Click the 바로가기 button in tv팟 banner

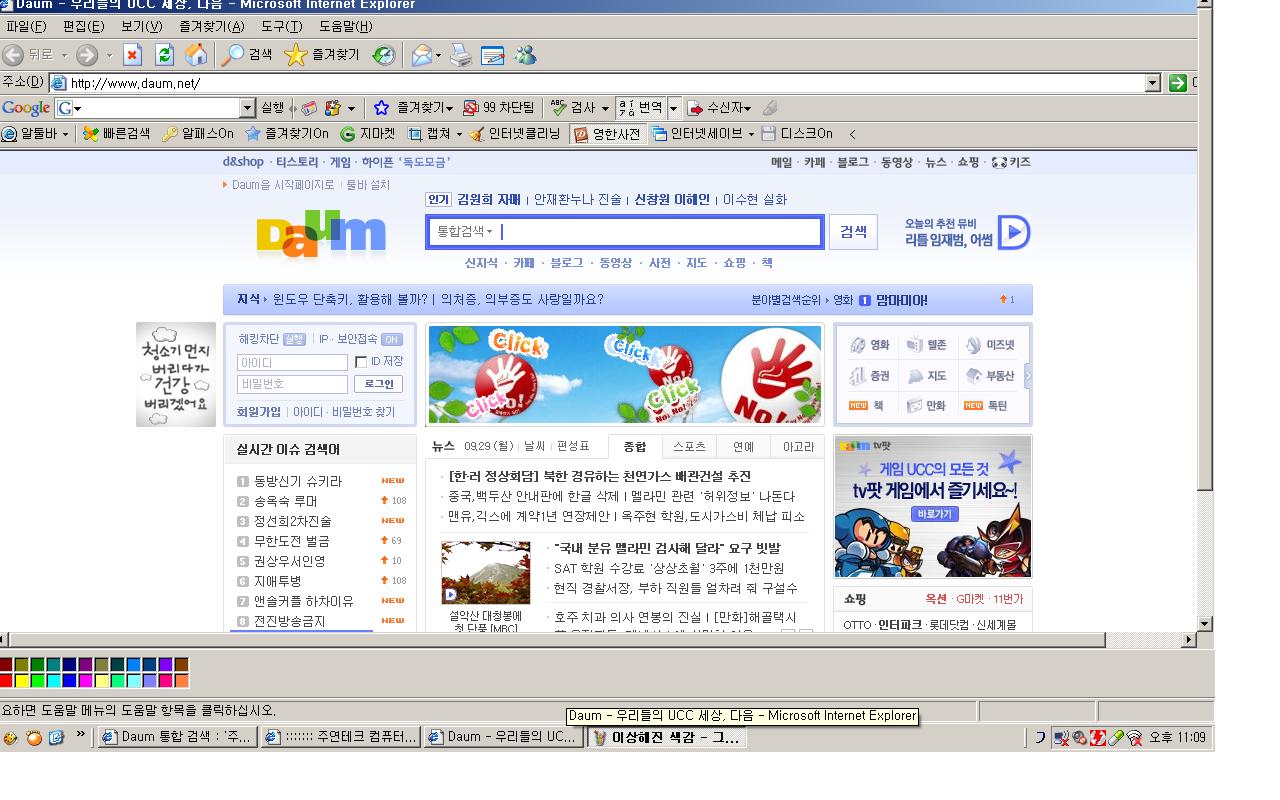(935, 514)
